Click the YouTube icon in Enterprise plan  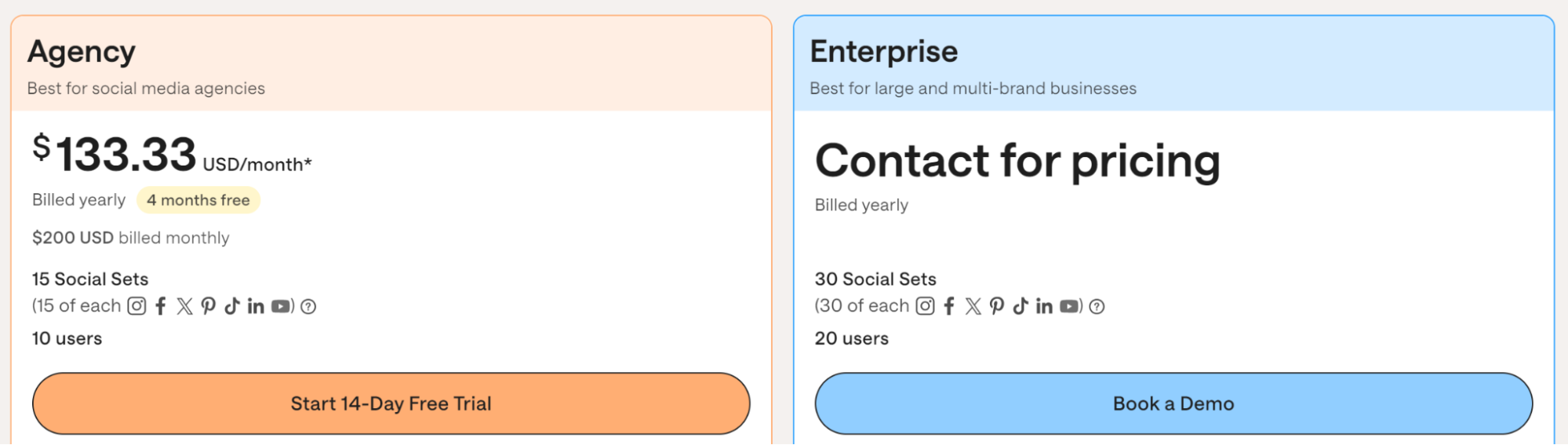pyautogui.click(x=1069, y=306)
